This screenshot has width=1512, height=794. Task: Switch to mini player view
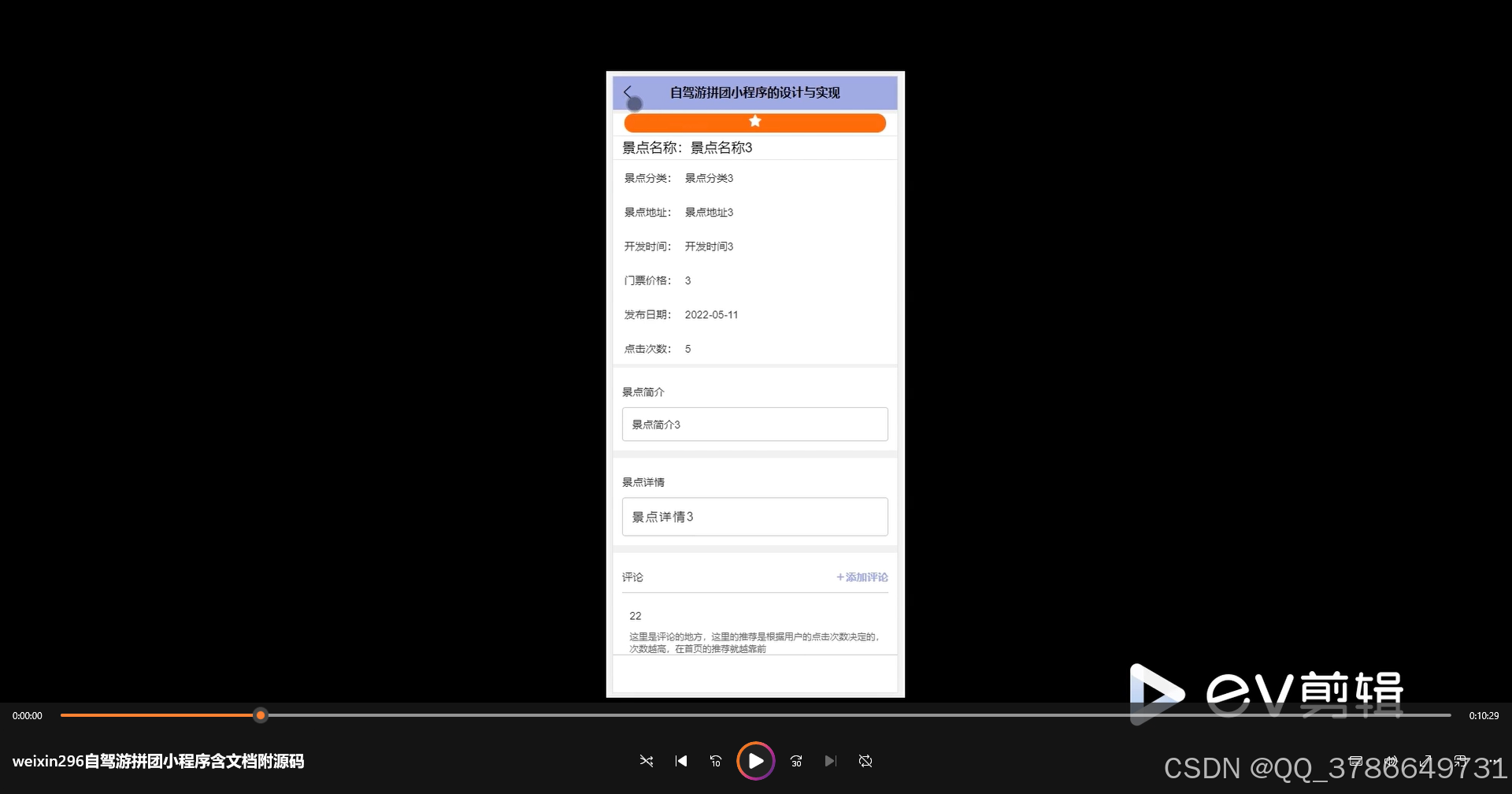pos(1461,761)
